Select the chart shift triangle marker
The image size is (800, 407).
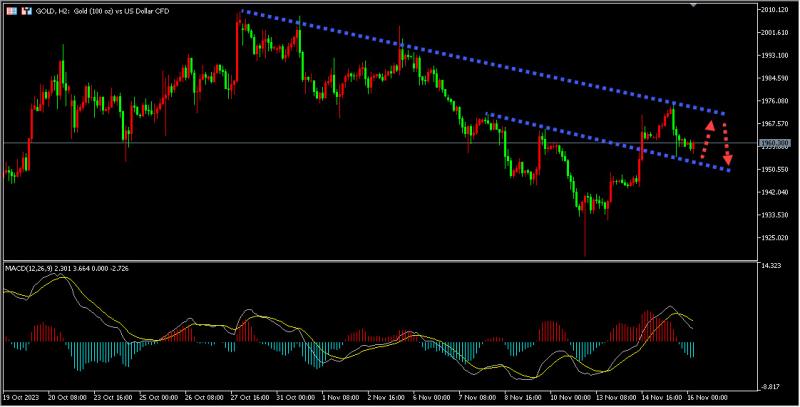click(x=693, y=5)
